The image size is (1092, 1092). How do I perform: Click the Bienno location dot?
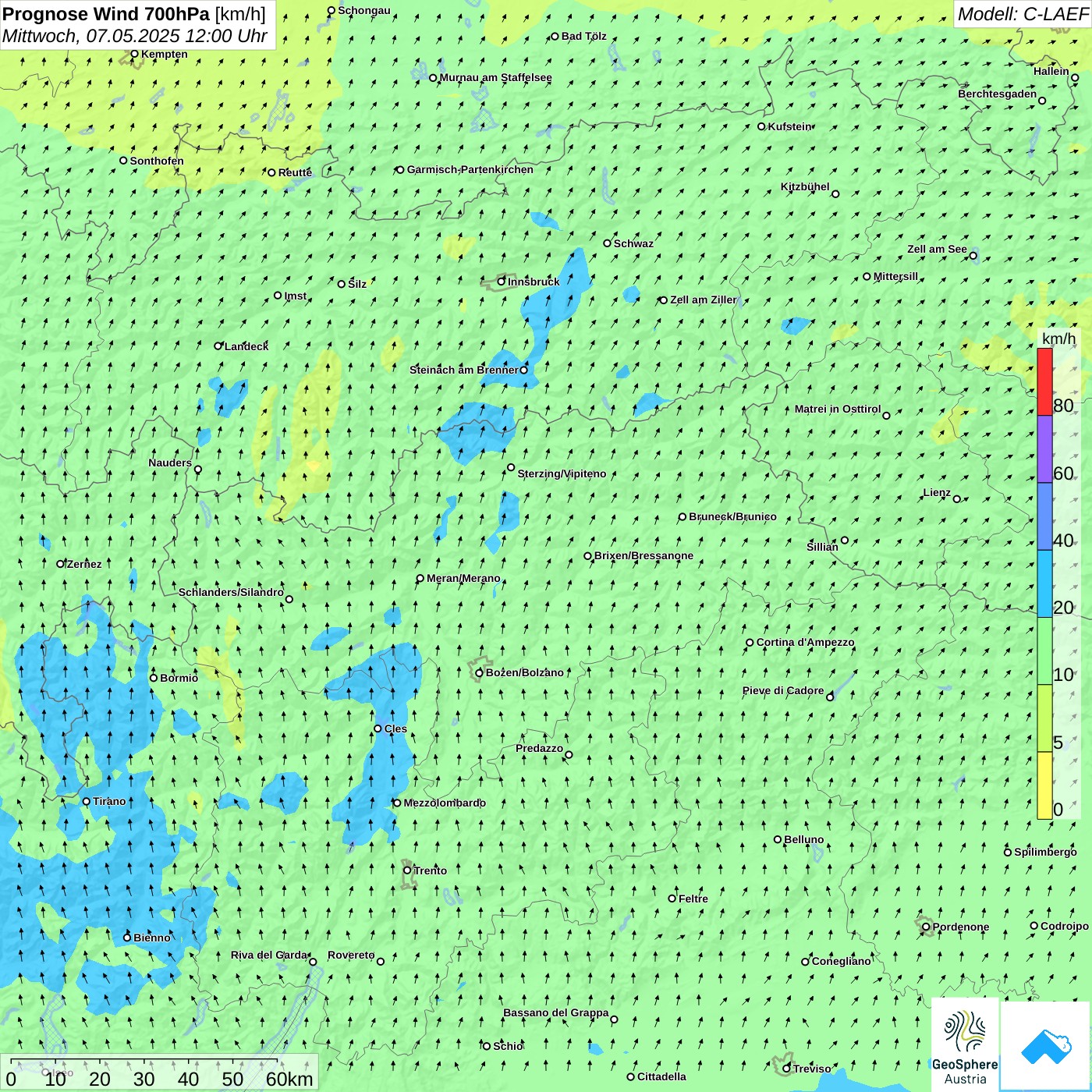127,938
